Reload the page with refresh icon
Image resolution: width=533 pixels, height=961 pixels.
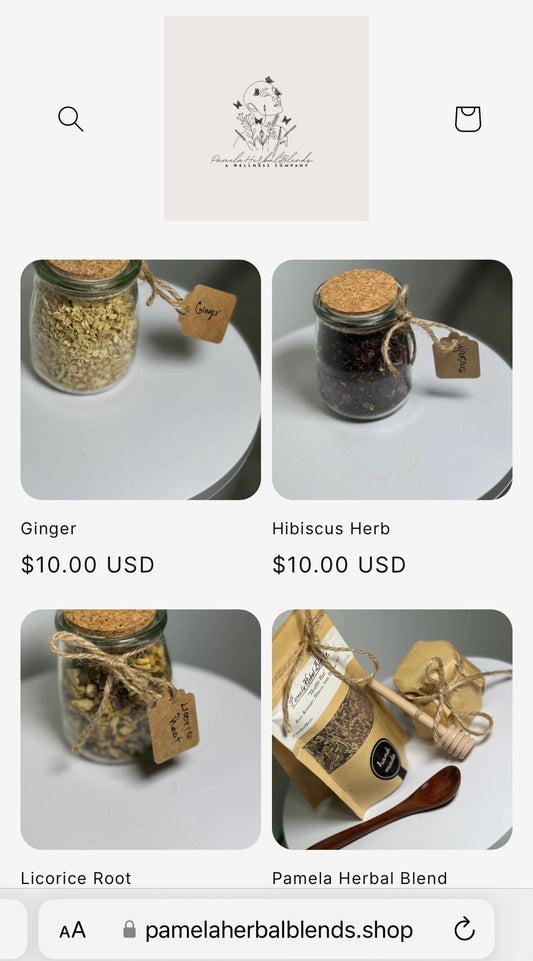coord(464,929)
